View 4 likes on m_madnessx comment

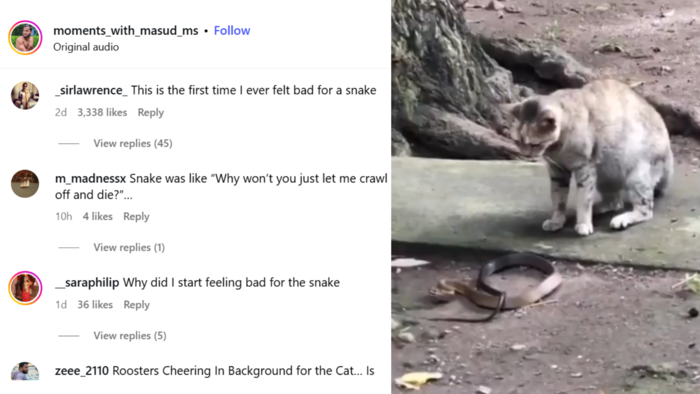(97, 216)
